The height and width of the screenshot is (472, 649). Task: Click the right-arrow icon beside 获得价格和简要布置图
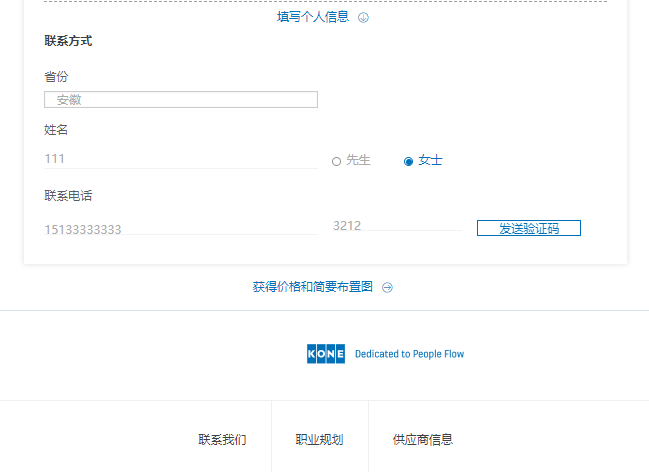pos(387,287)
